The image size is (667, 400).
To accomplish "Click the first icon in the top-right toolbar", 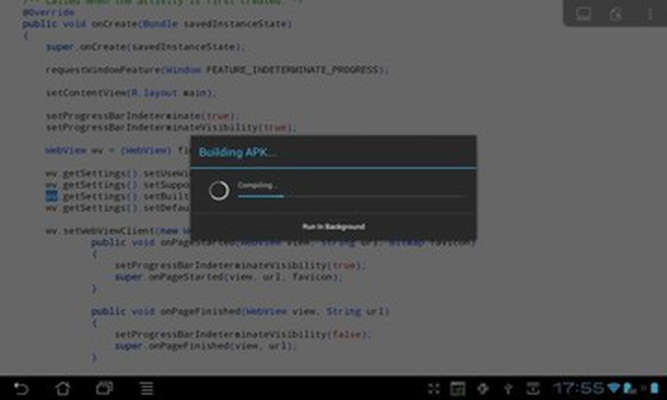I will click(583, 14).
